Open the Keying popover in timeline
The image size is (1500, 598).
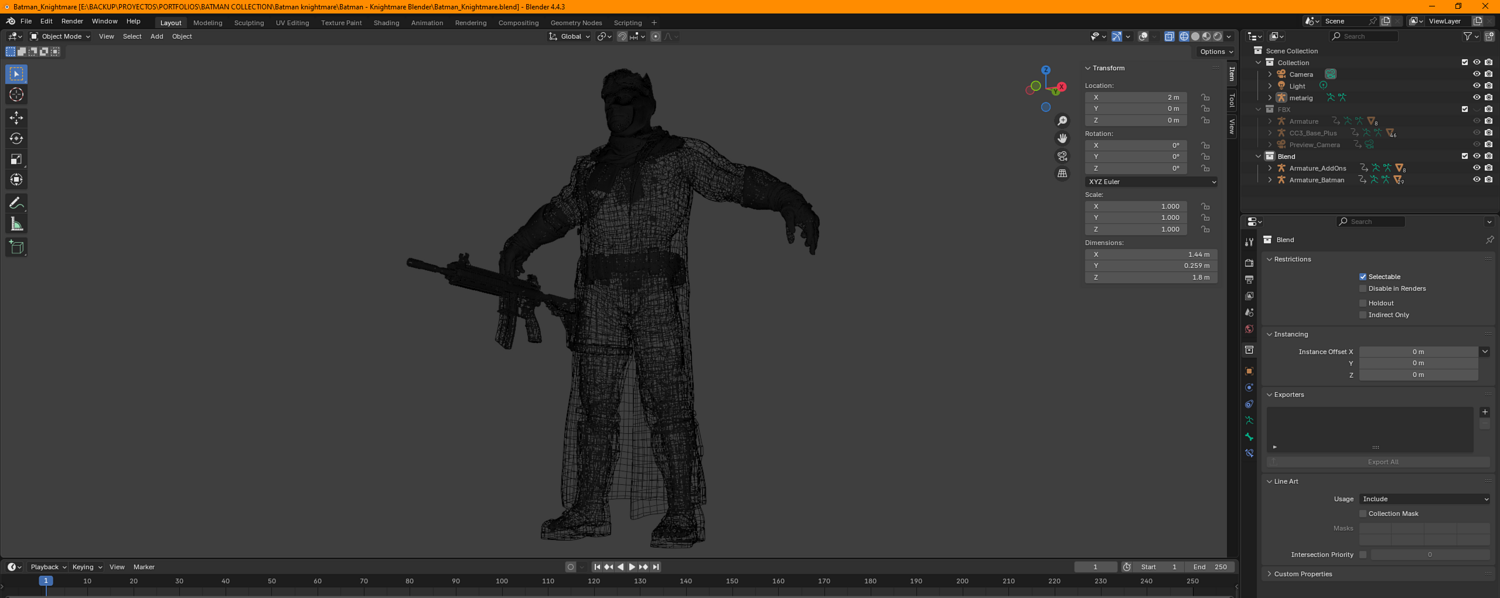pyautogui.click(x=86, y=567)
